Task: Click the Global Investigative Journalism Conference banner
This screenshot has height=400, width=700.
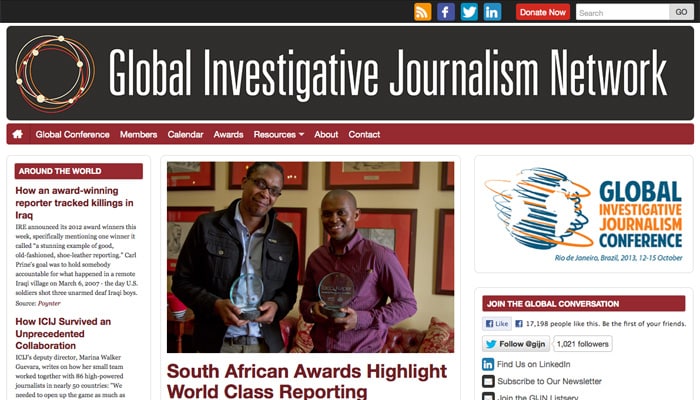Action: (583, 214)
